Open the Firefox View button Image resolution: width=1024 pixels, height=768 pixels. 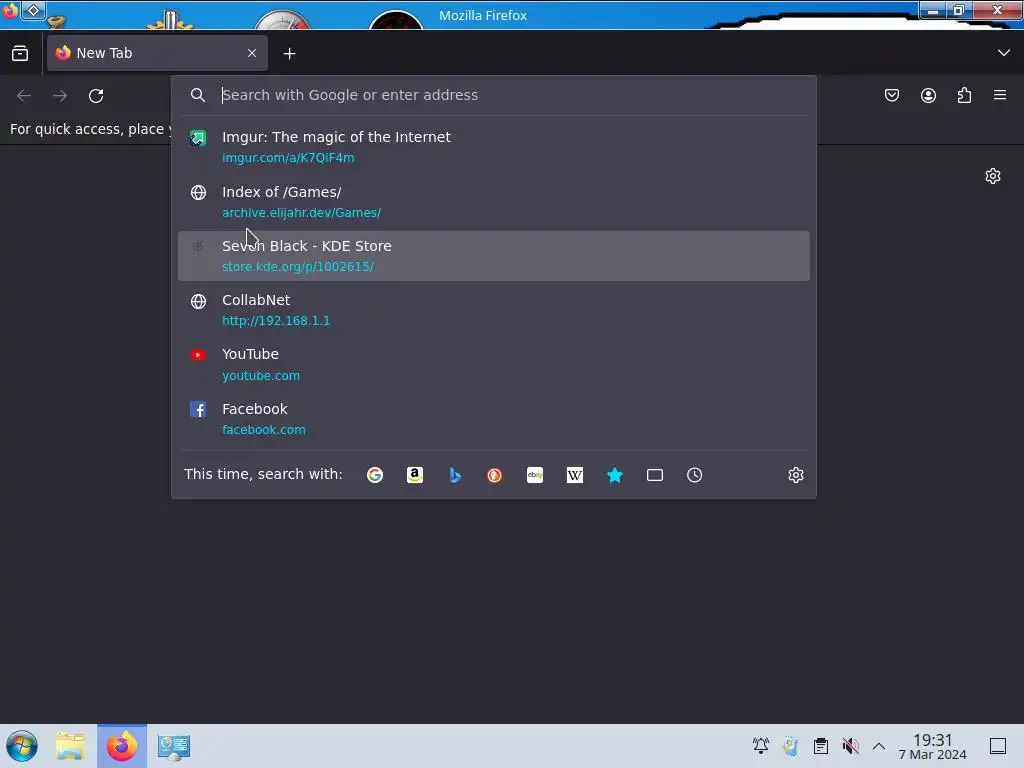coord(20,54)
